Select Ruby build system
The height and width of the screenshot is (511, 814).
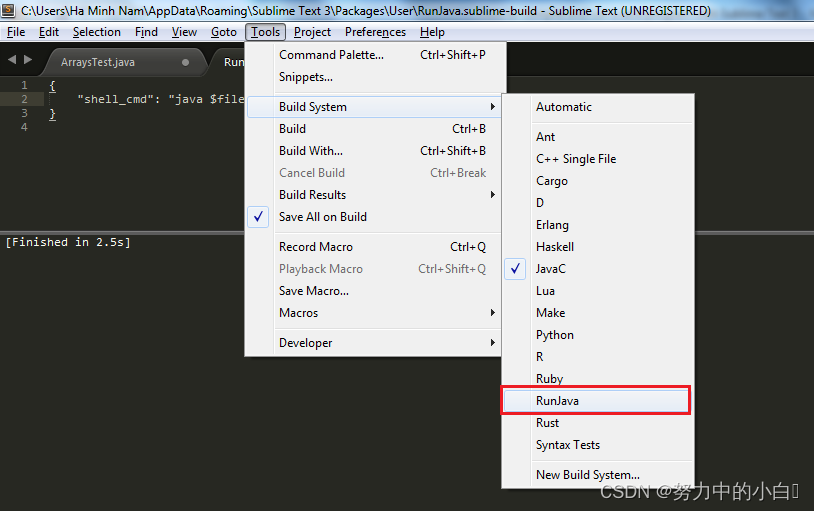tap(598, 379)
